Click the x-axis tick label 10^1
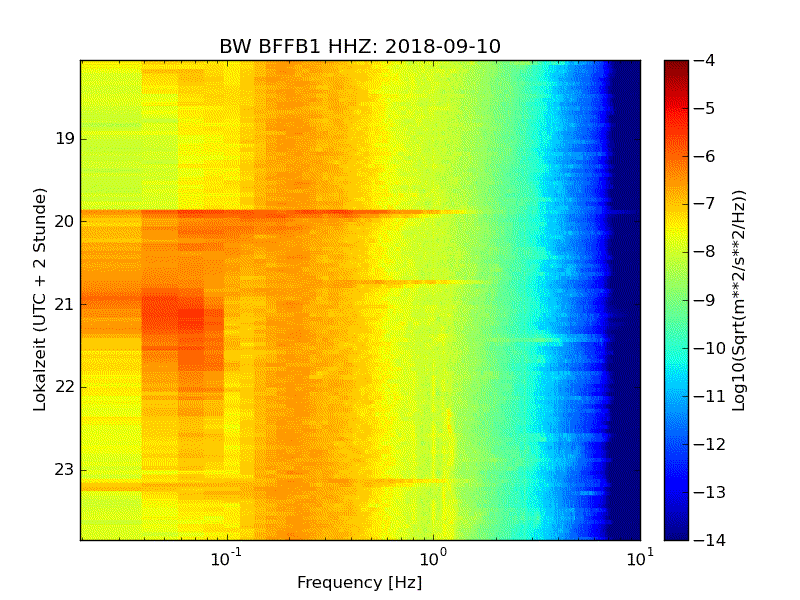 (640, 558)
